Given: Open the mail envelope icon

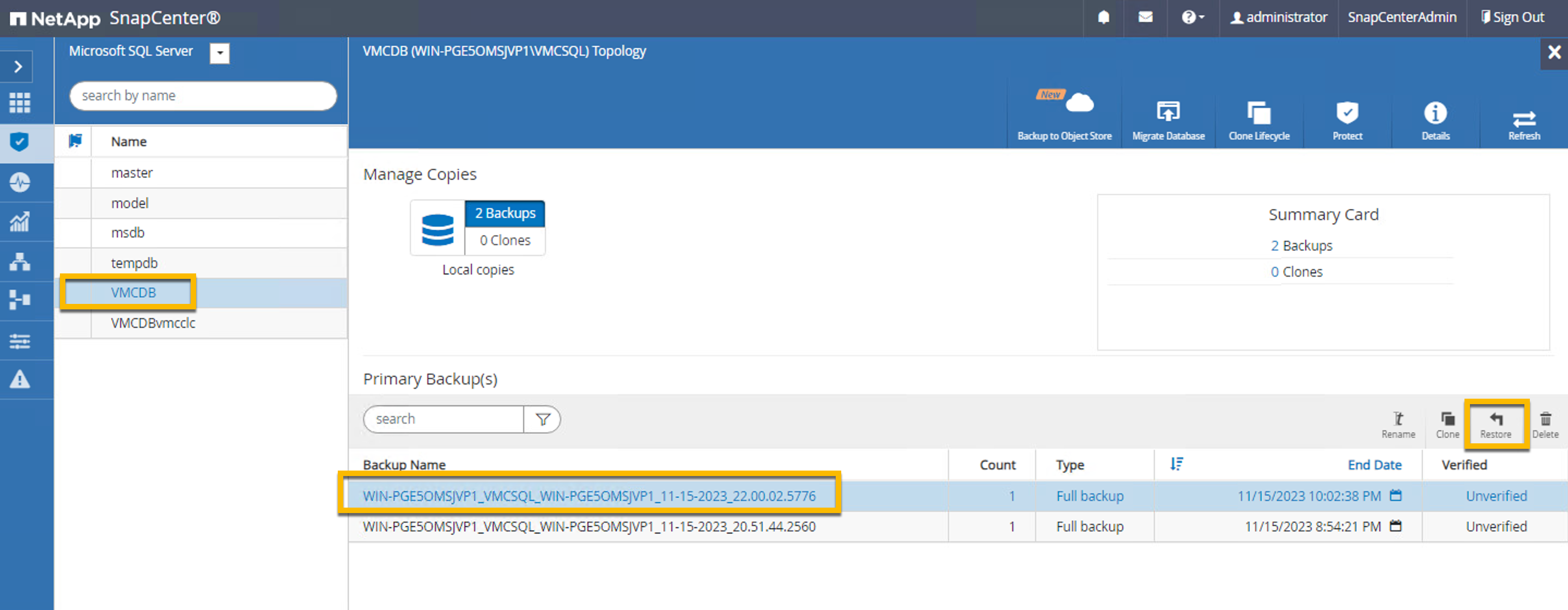Looking at the screenshot, I should (1146, 17).
